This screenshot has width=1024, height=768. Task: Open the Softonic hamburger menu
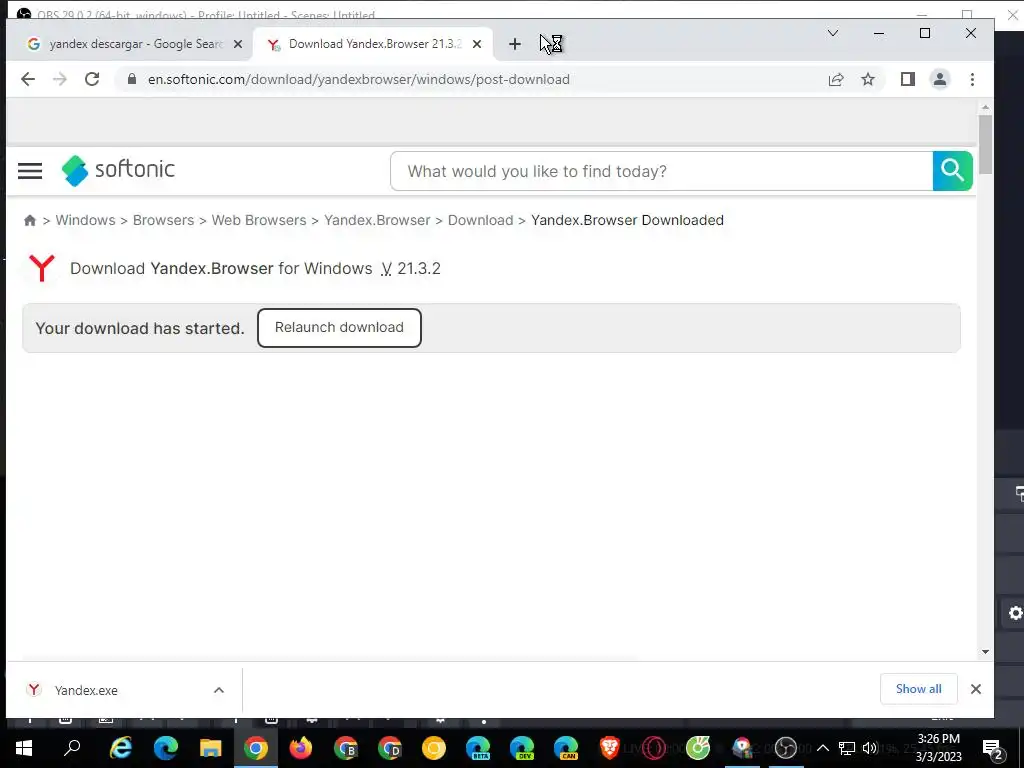(x=29, y=170)
